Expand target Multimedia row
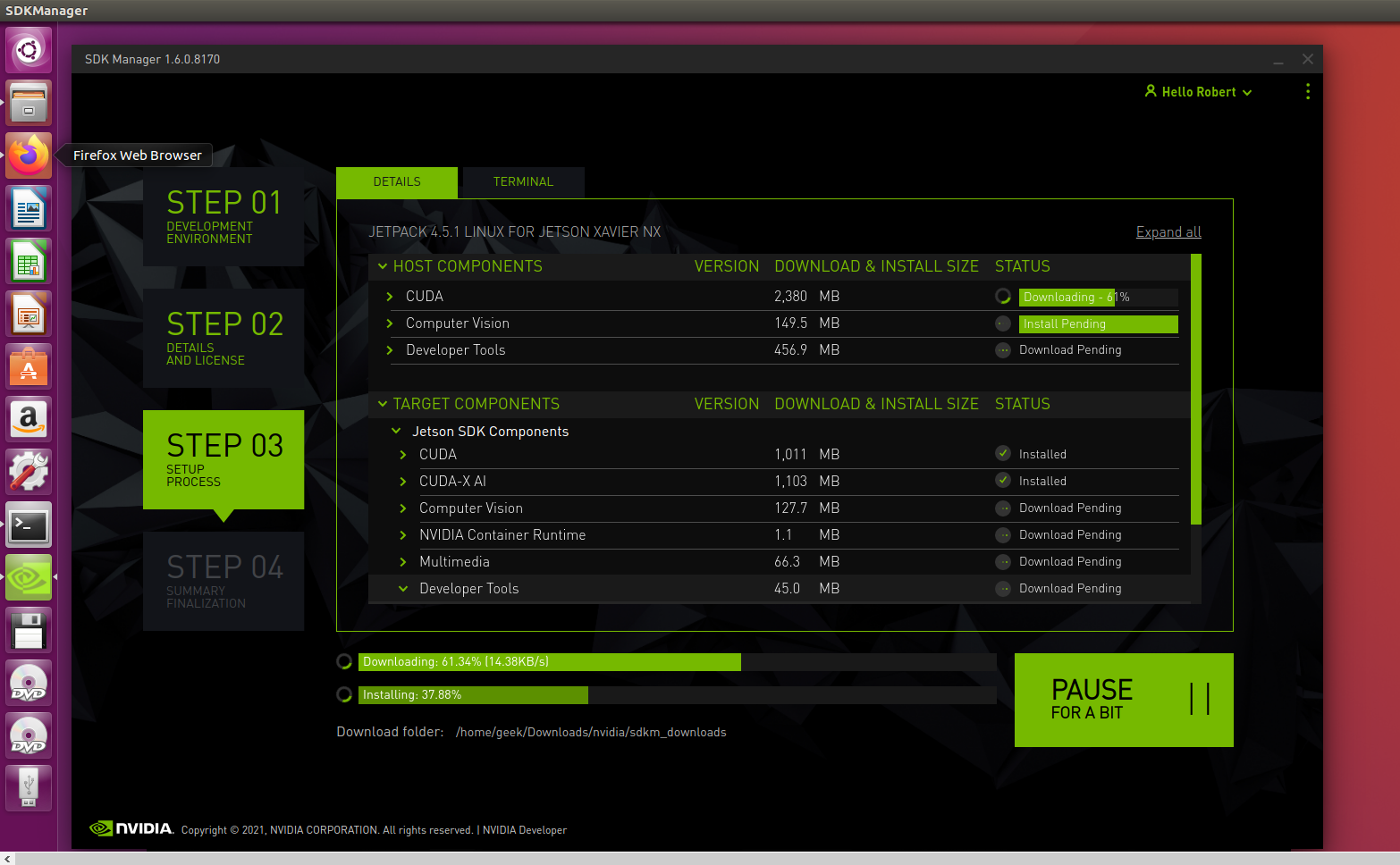 403,562
